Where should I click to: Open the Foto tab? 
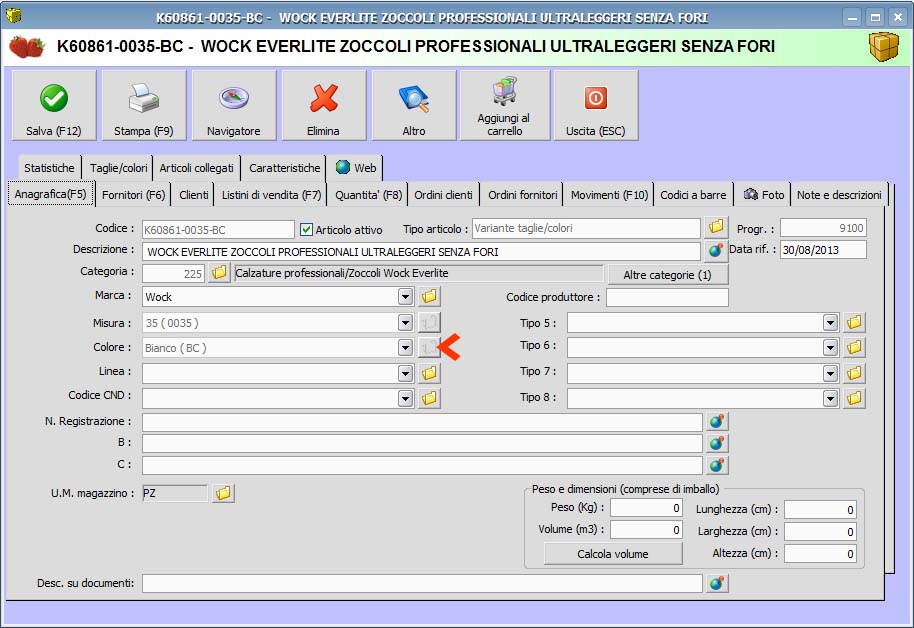tap(764, 195)
